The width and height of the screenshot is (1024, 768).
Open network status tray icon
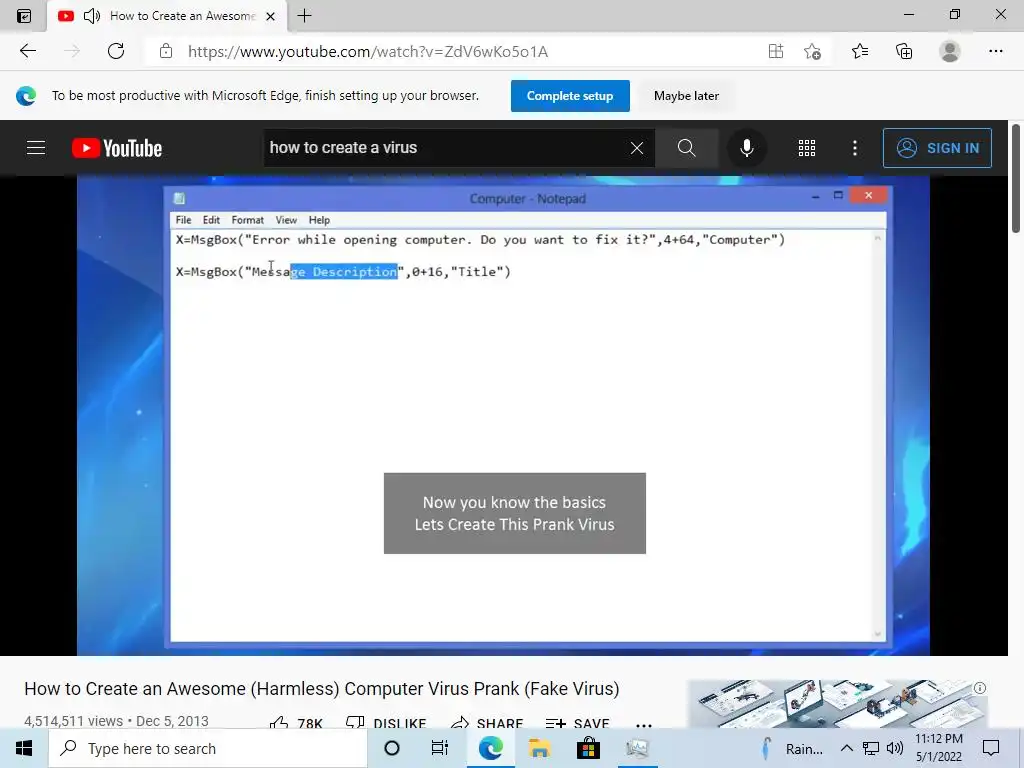coord(871,748)
